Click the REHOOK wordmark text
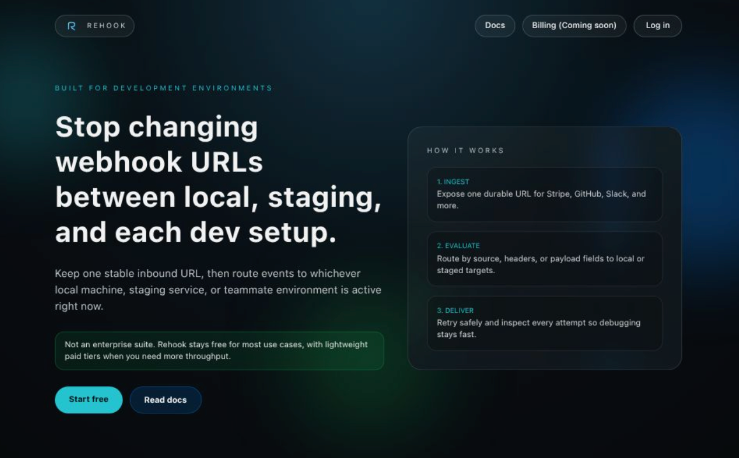Viewport: 739px width, 458px height. [105, 26]
